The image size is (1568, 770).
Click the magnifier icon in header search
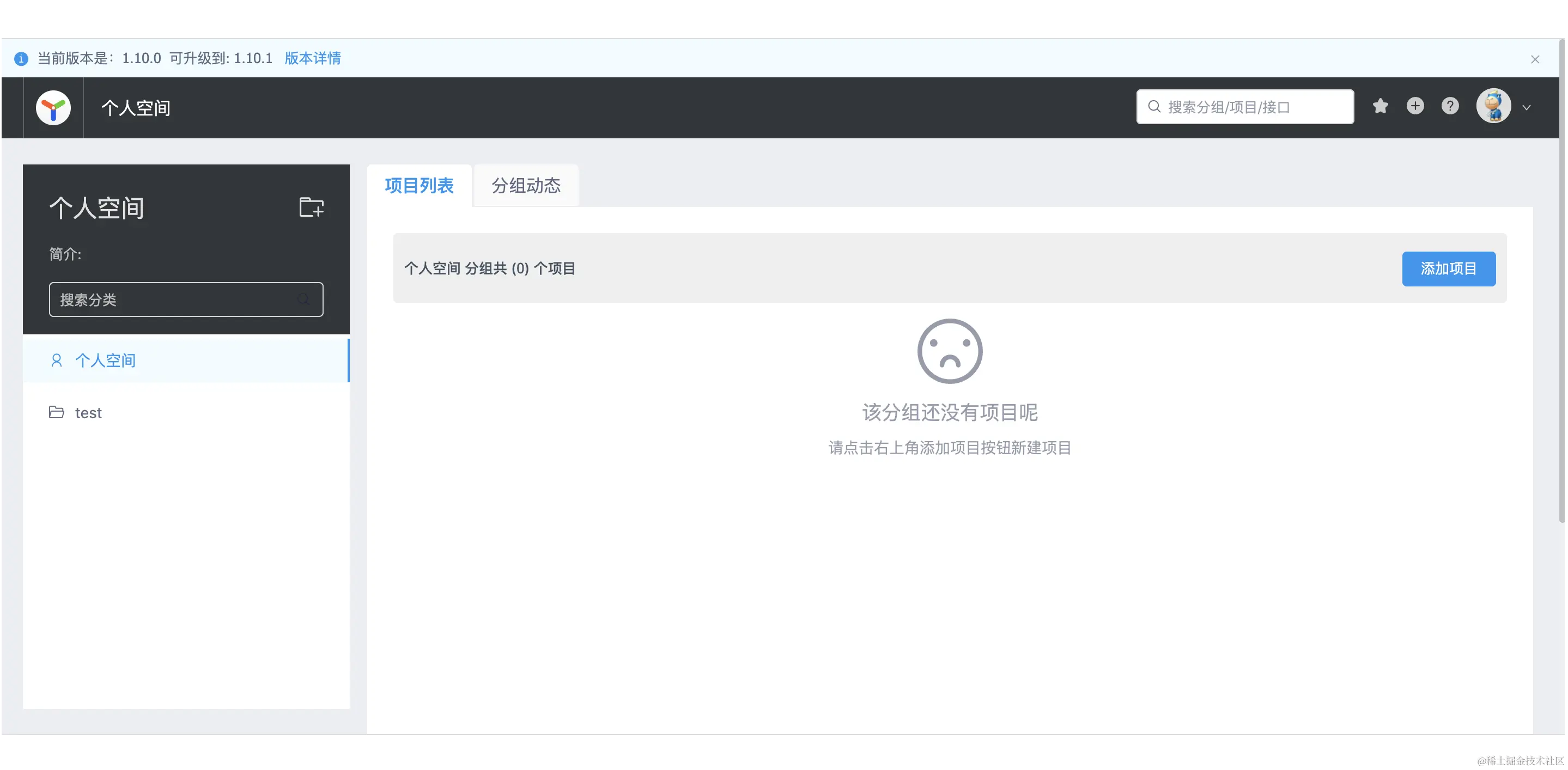1153,106
